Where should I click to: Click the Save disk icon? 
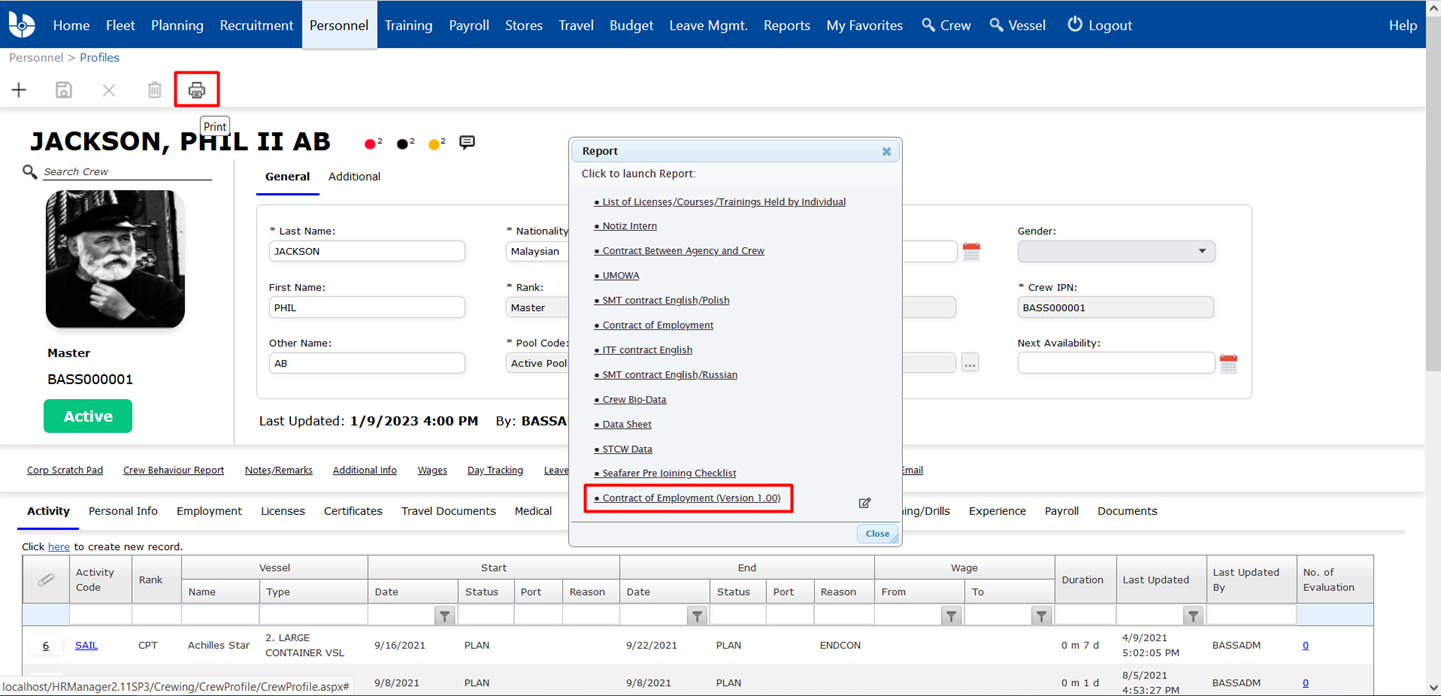coord(64,90)
